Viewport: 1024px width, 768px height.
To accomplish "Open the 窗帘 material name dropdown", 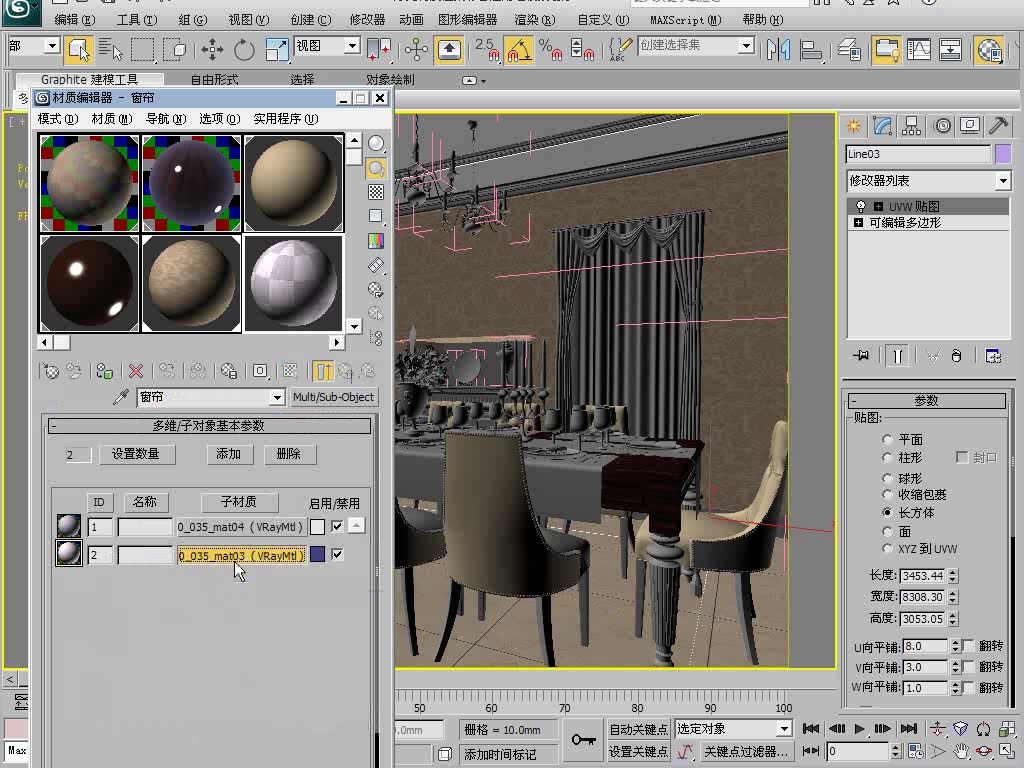I will point(276,397).
